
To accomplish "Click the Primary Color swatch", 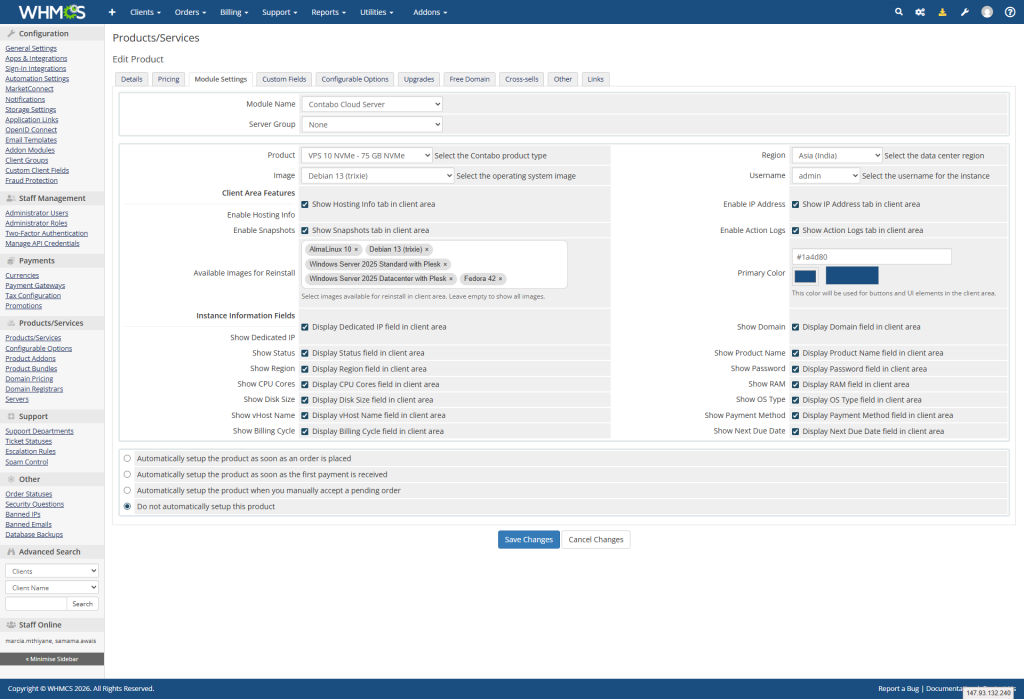I will (x=805, y=274).
